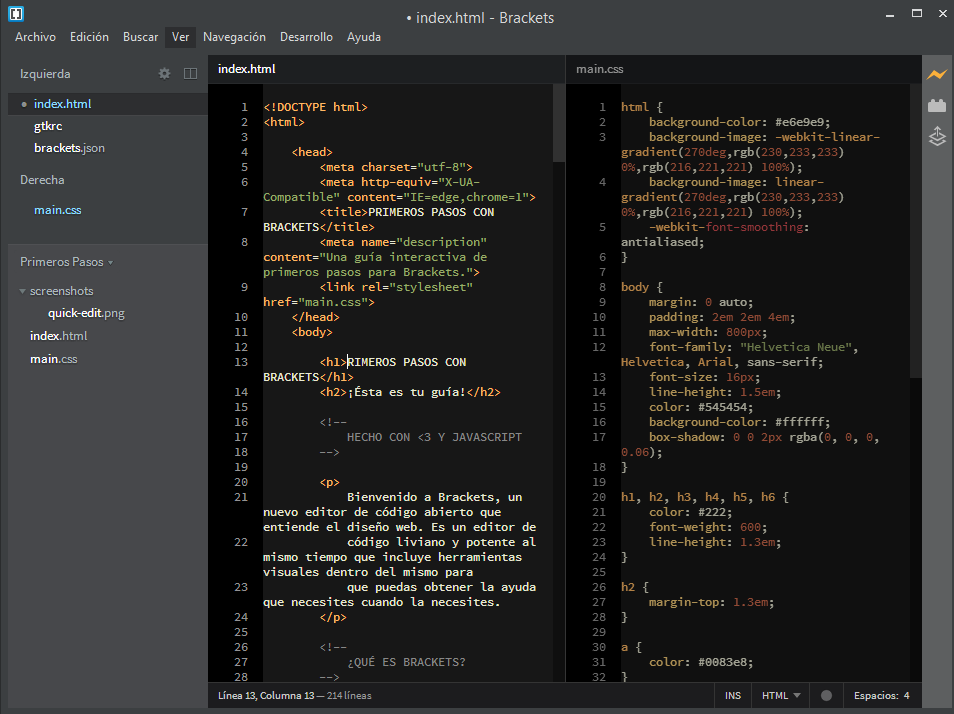Click the indentation size value 4
Viewport: 954px width, 714px height.
tap(907, 695)
